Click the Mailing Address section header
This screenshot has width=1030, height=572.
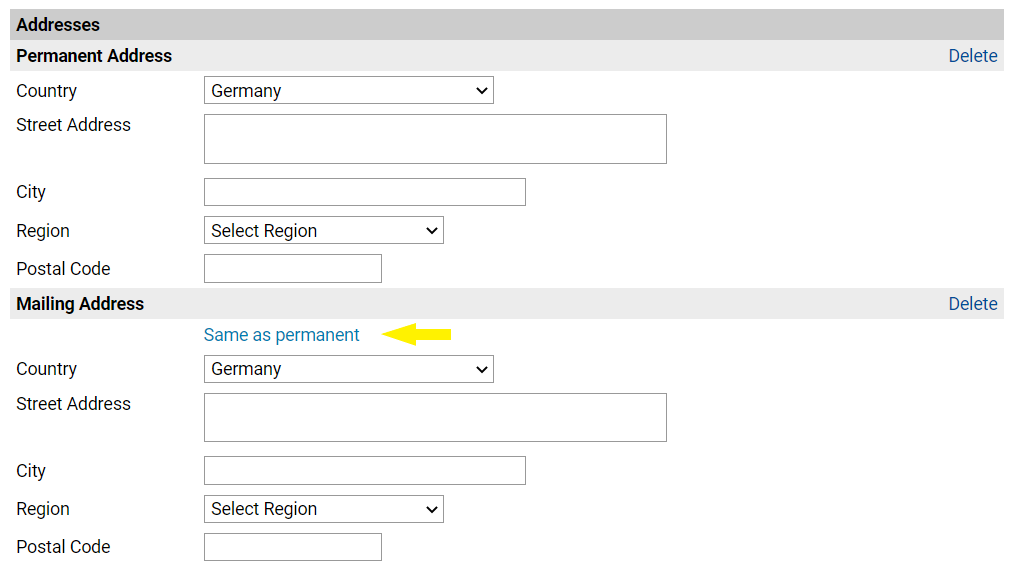click(x=80, y=303)
